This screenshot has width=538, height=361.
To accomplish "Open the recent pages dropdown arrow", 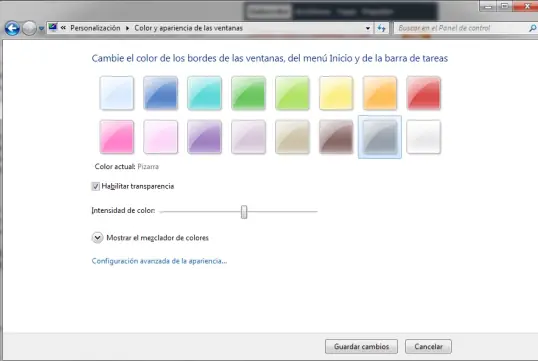I will tap(41, 28).
